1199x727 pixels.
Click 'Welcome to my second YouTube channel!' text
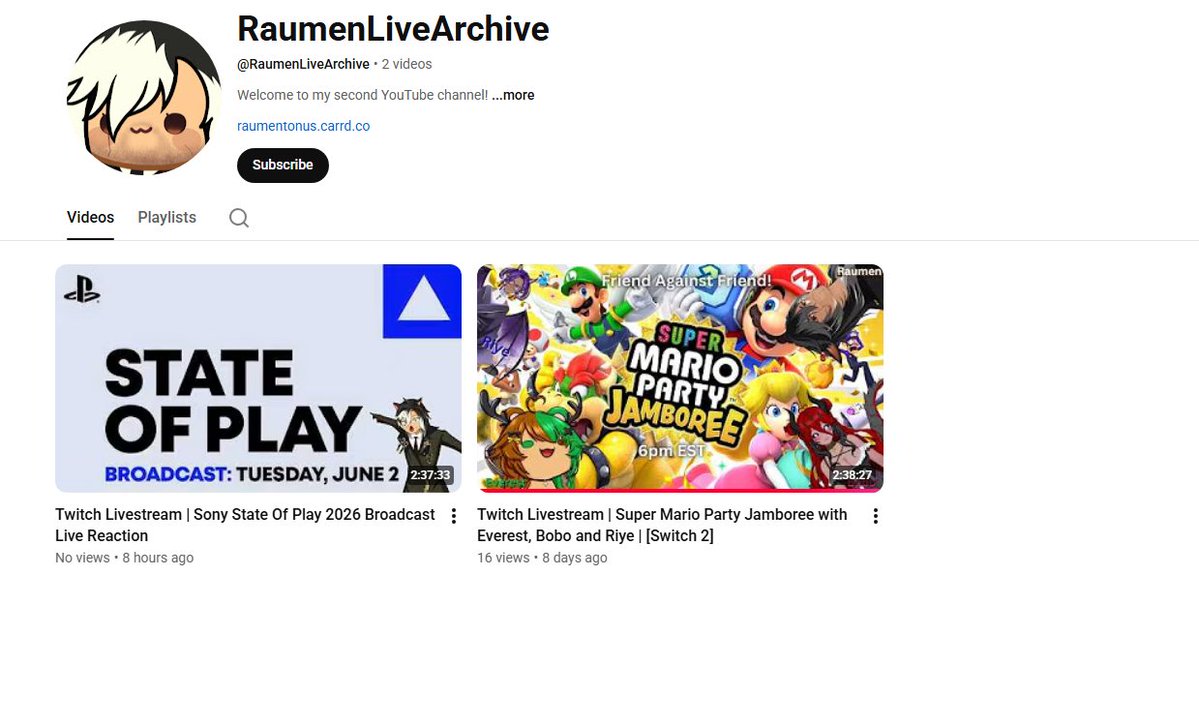coord(362,95)
